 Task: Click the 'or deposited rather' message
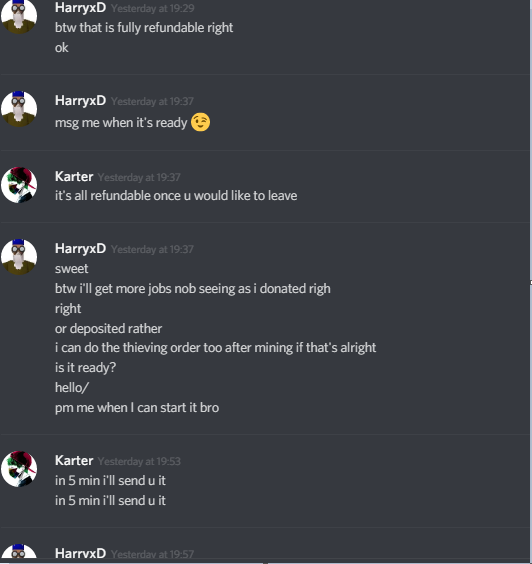click(108, 328)
